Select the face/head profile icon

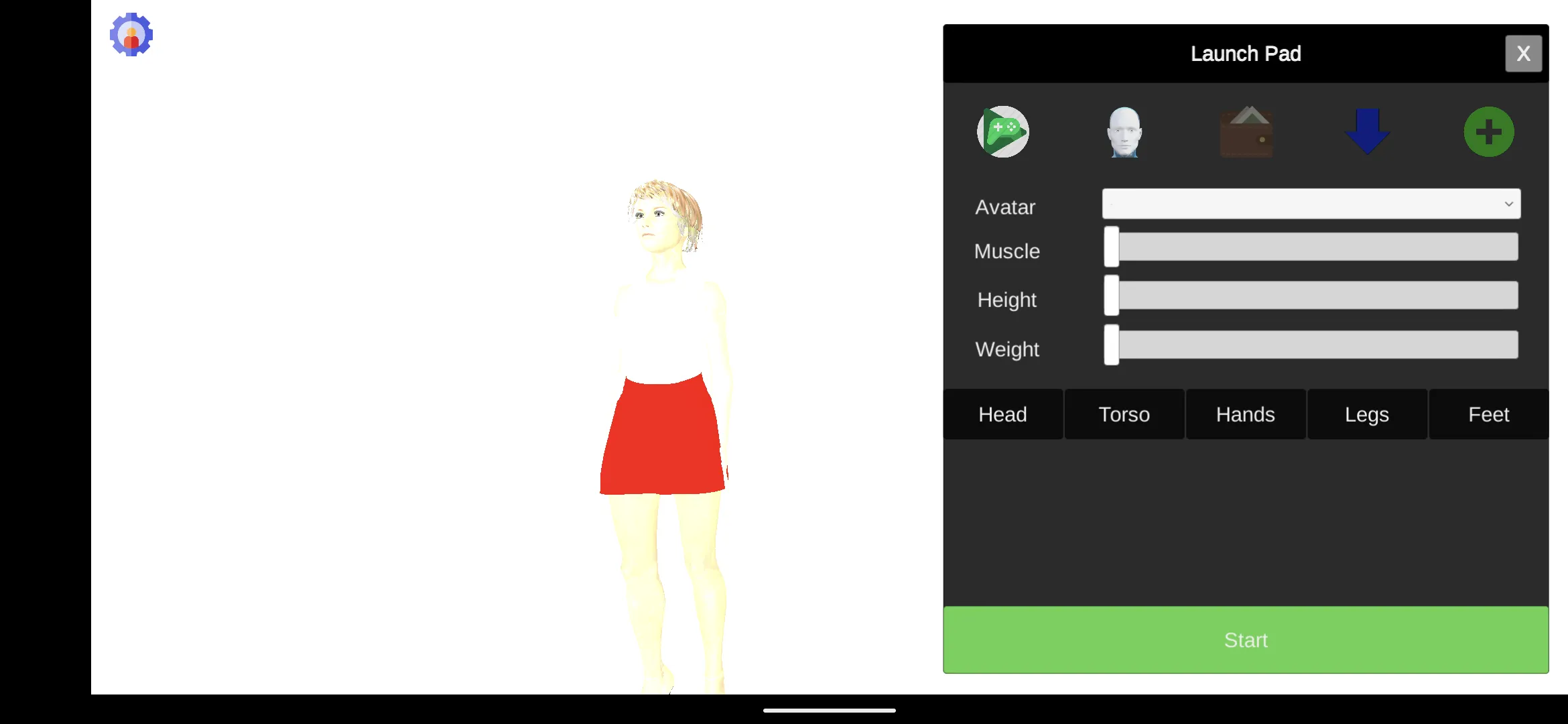[x=1123, y=131]
